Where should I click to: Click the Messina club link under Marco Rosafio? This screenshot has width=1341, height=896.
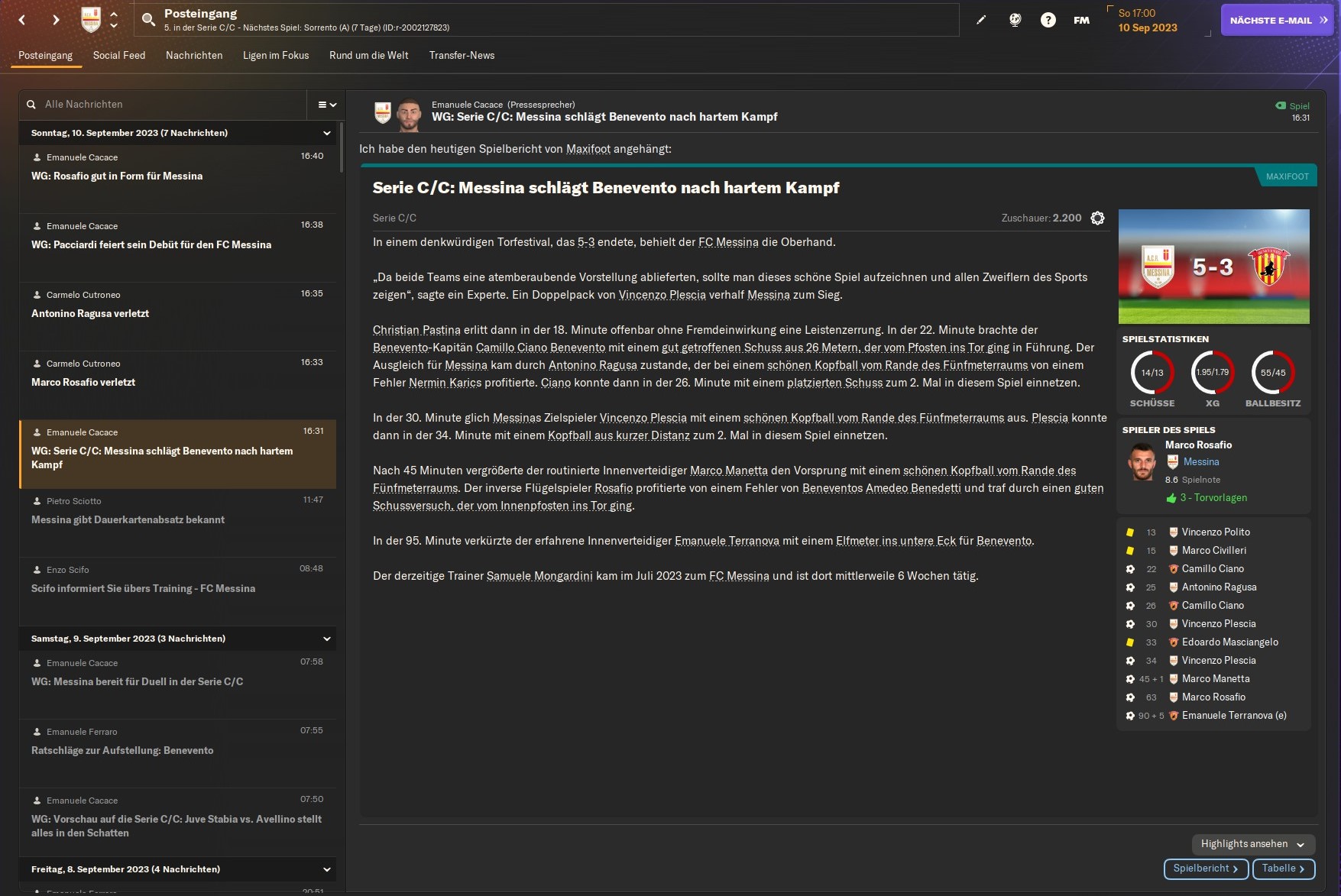[1201, 462]
